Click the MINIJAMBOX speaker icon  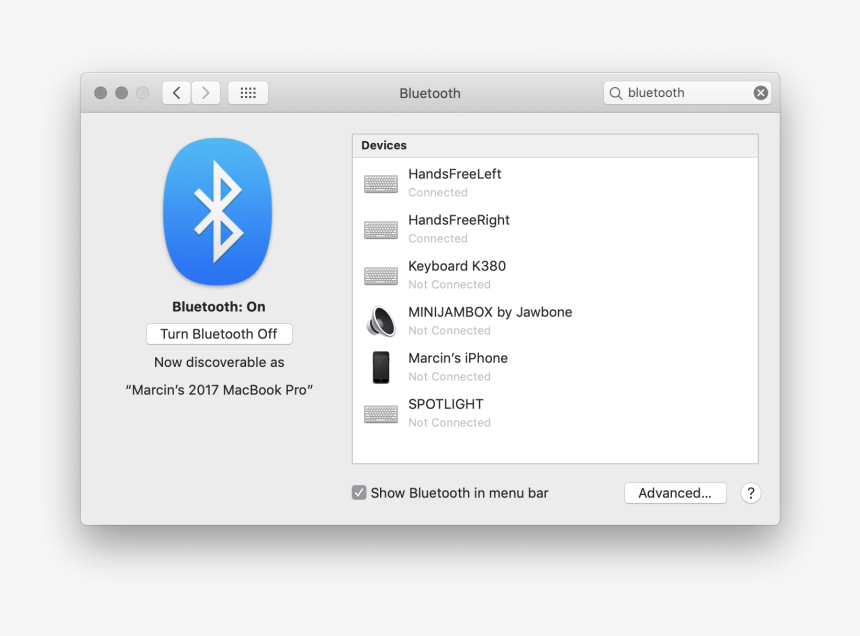pyautogui.click(x=381, y=321)
